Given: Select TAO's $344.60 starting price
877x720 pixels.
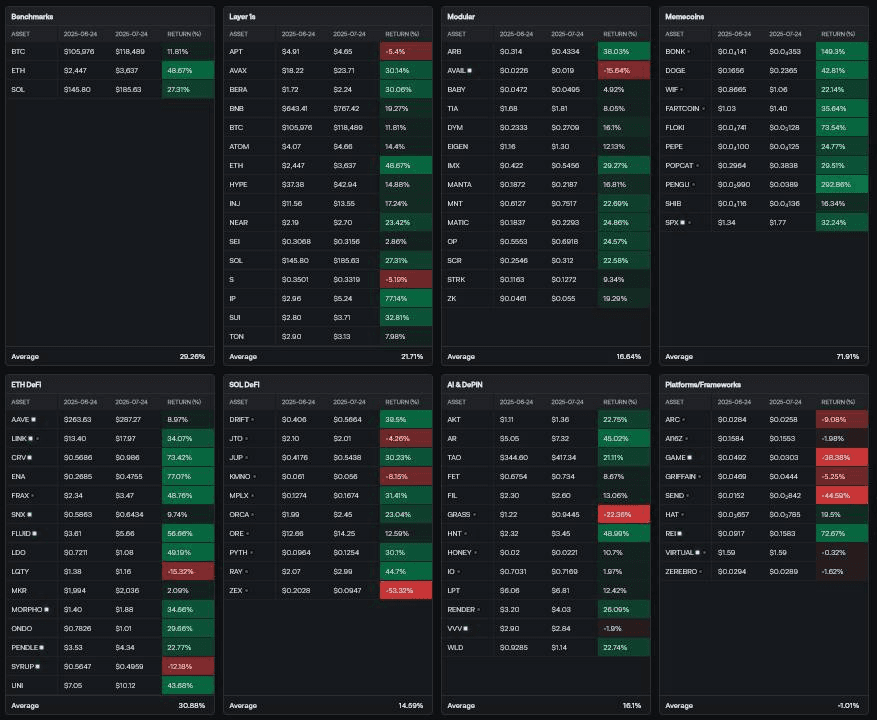Looking at the screenshot, I should pos(514,458).
